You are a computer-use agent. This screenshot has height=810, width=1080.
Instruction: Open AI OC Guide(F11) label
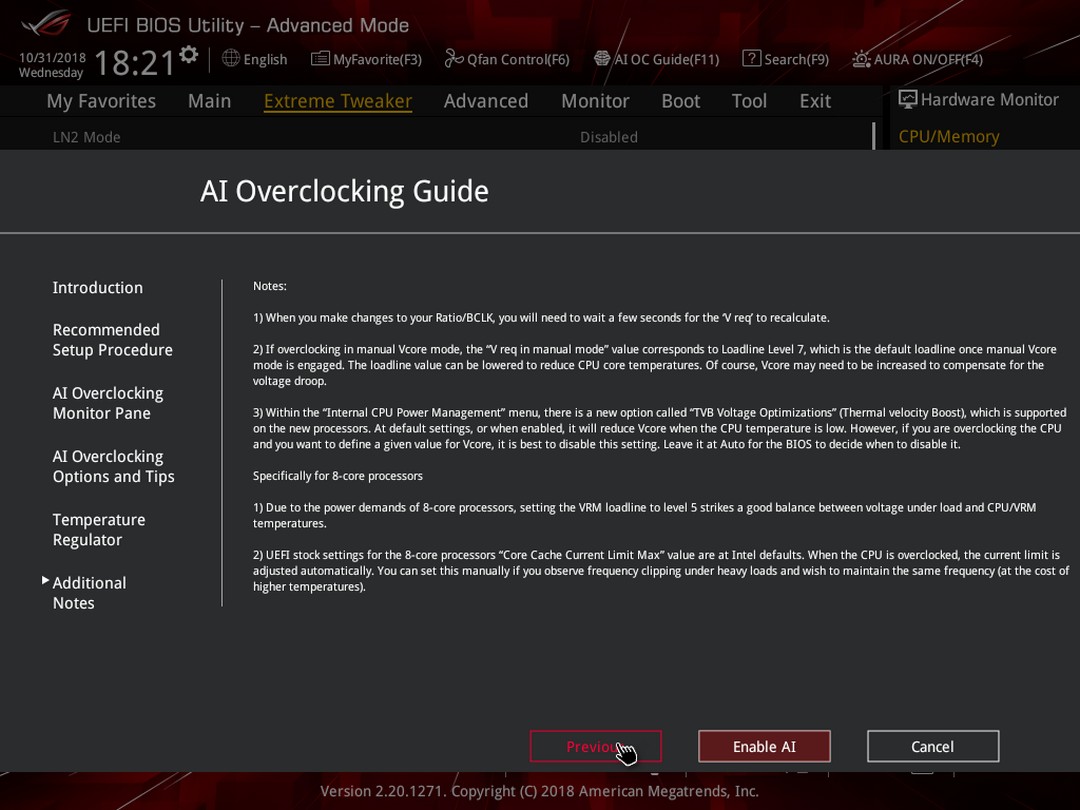(667, 60)
